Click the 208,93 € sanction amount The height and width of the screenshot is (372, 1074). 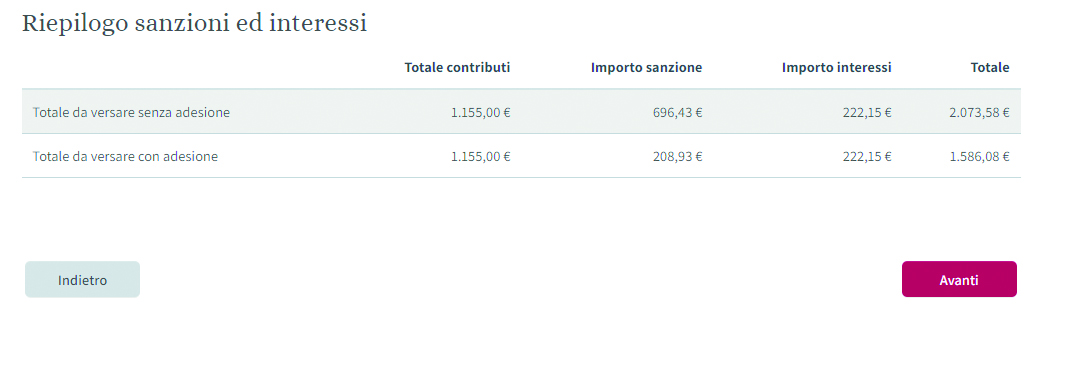pyautogui.click(x=677, y=156)
